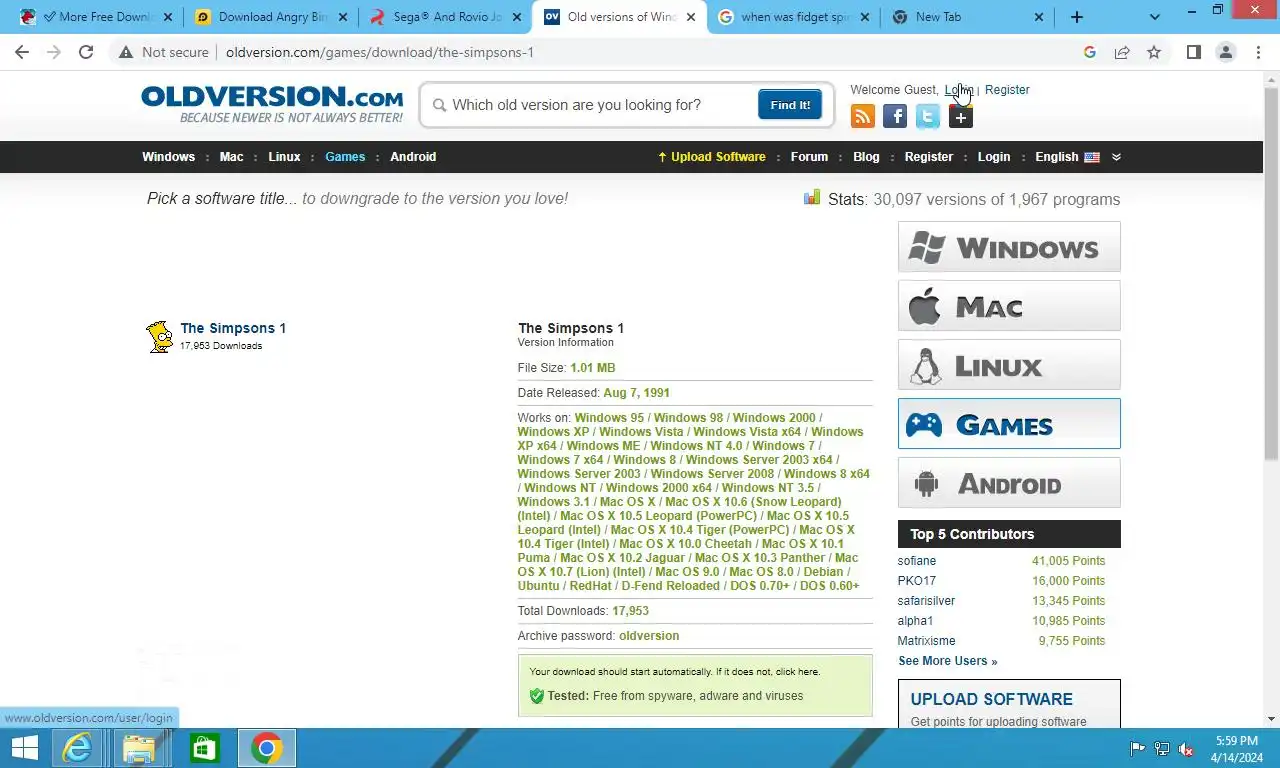
Task: Click the large Linux category button
Action: [1009, 365]
